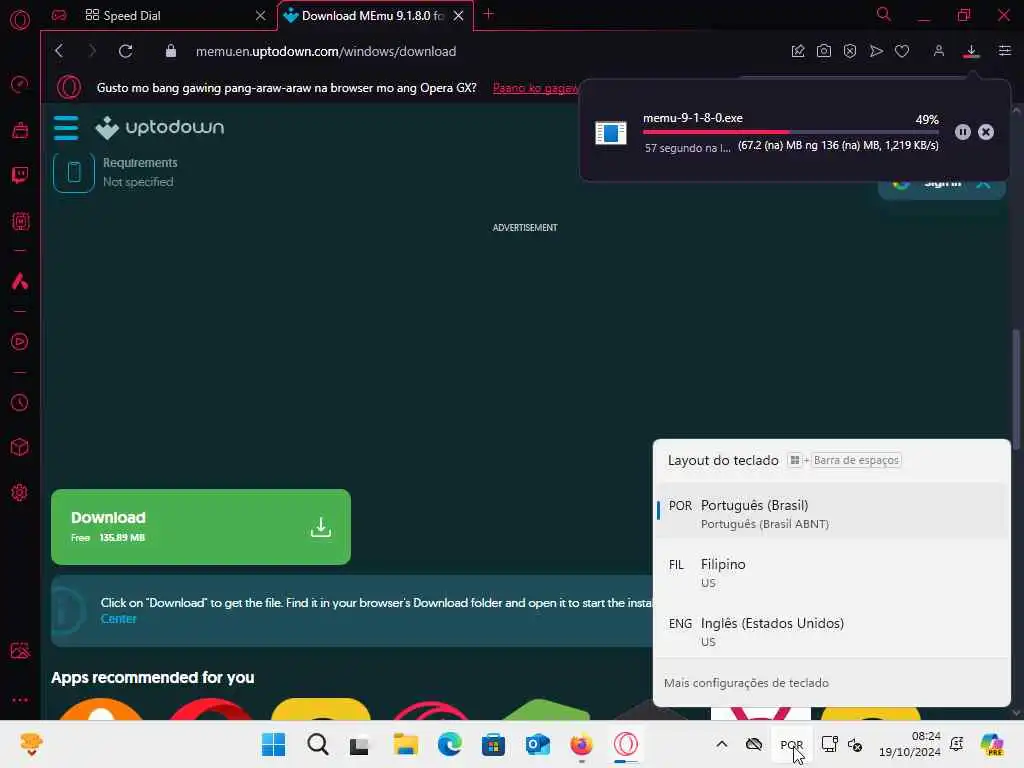Open Firefox from taskbar

tap(581, 744)
